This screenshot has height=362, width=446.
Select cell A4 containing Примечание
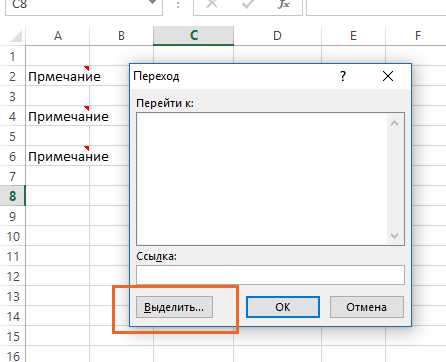(x=58, y=116)
